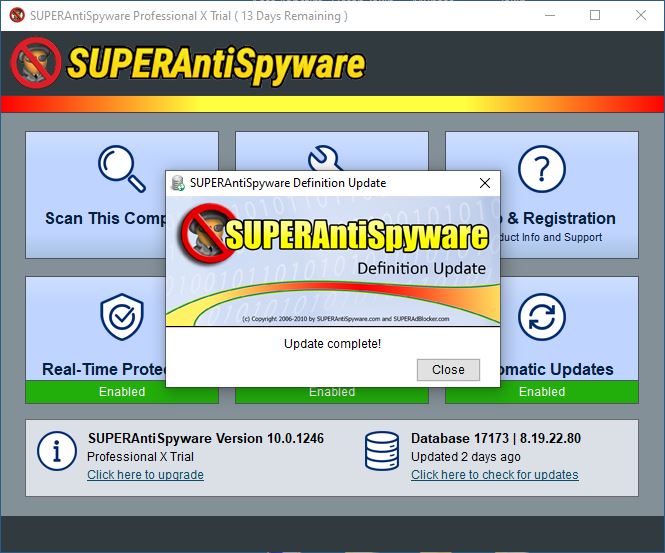The width and height of the screenshot is (665, 553).
Task: Click the Close button in the update dialog
Action: click(448, 370)
